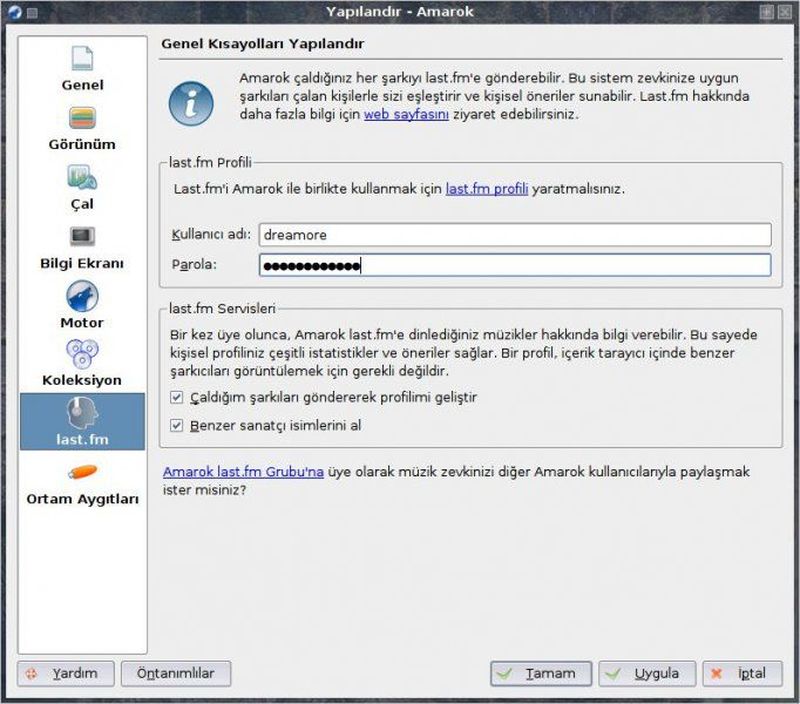Confirm settings with the Tamam button

(x=541, y=674)
